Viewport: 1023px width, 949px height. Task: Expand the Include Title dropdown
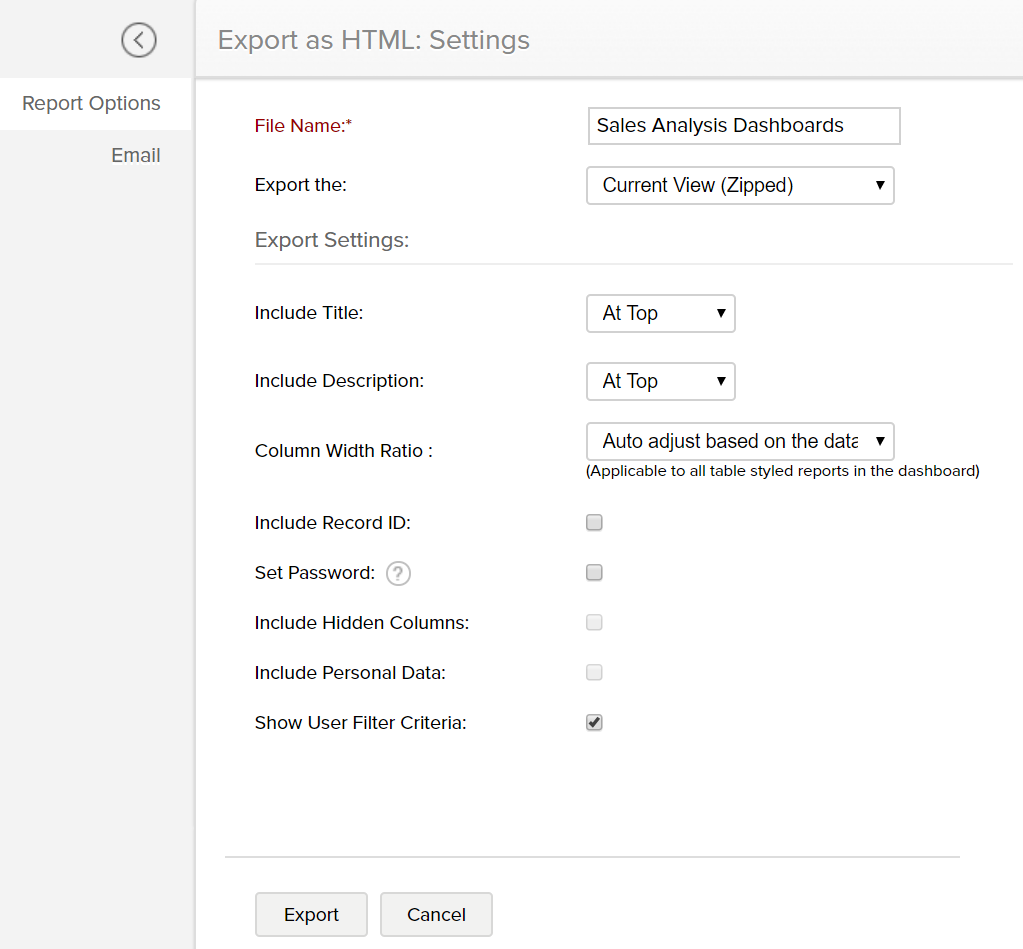pos(660,314)
